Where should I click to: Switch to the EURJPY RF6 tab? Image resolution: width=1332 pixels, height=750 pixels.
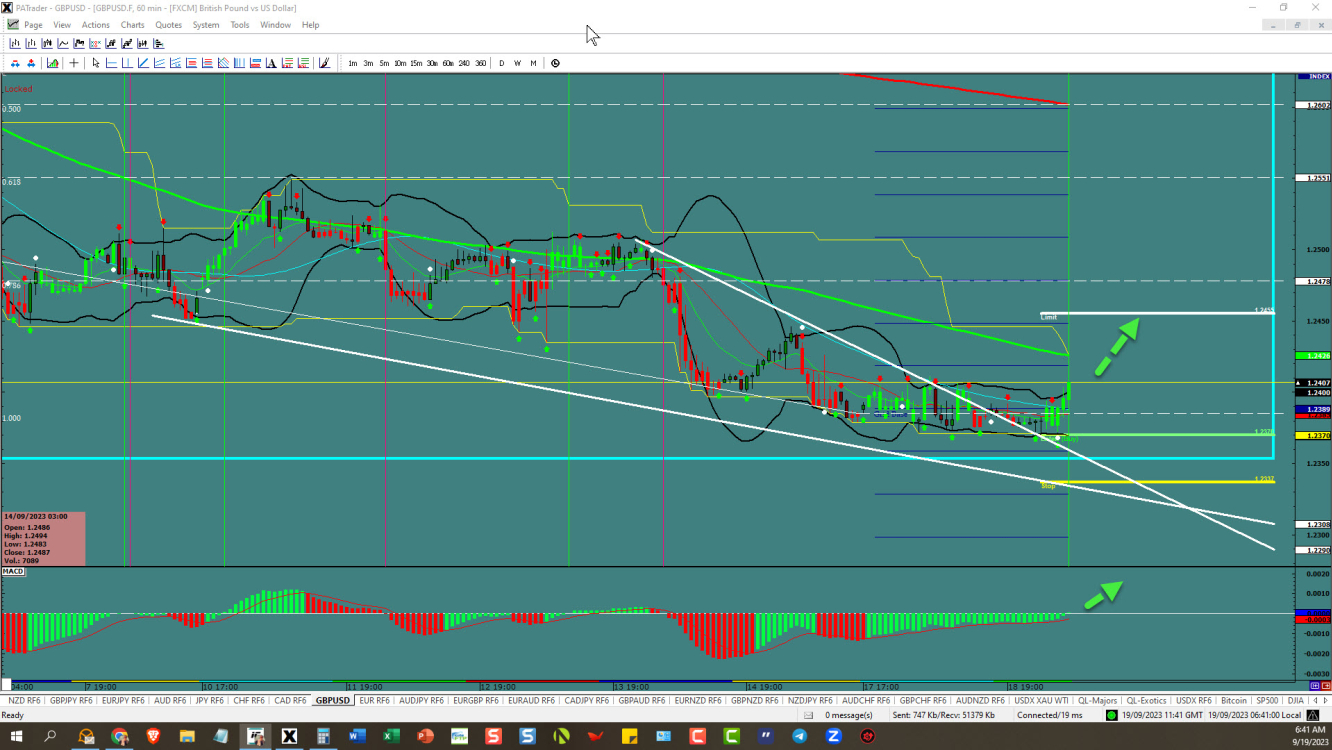click(123, 700)
